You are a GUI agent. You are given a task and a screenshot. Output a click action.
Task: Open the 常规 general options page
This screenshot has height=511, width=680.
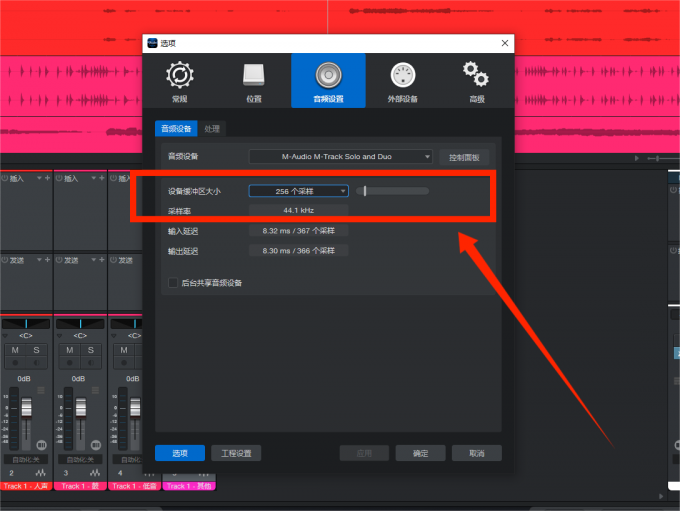(x=180, y=82)
